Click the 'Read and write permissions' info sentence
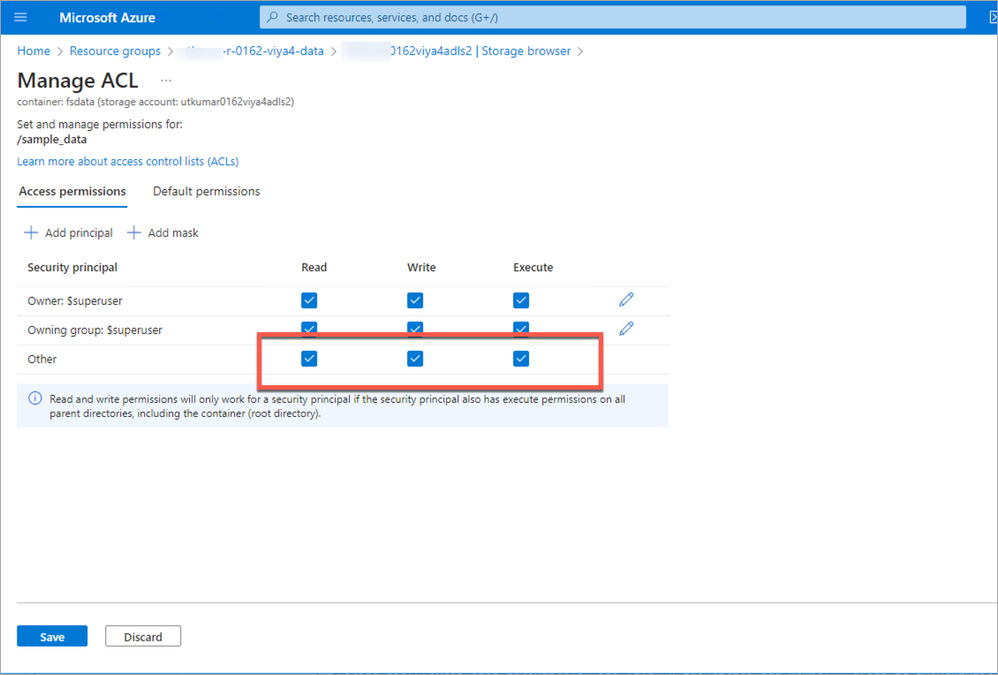Screen dimensions: 998x675 pos(337,407)
